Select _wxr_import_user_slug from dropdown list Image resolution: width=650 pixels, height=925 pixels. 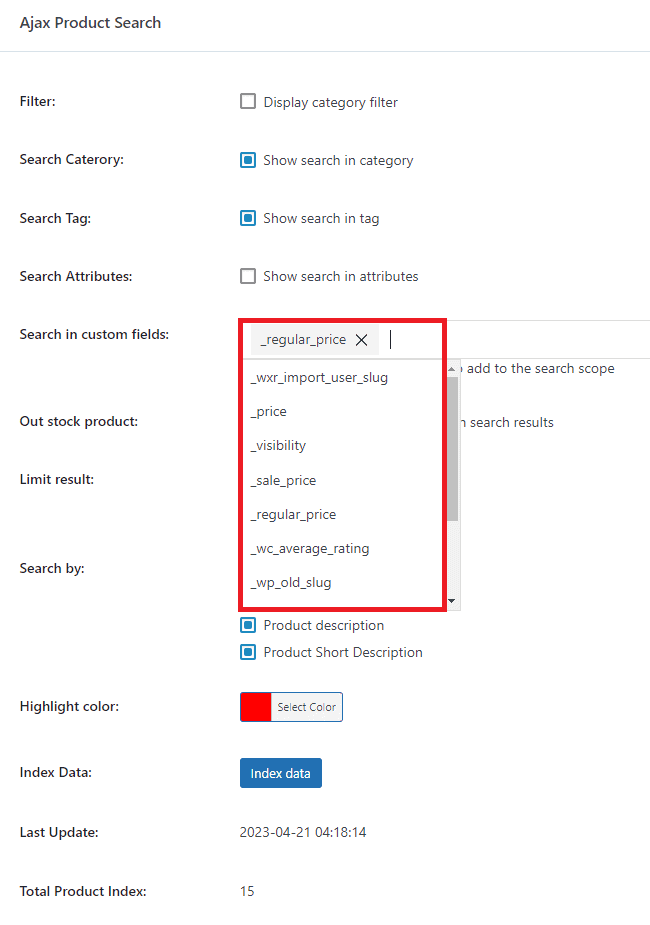click(x=319, y=378)
